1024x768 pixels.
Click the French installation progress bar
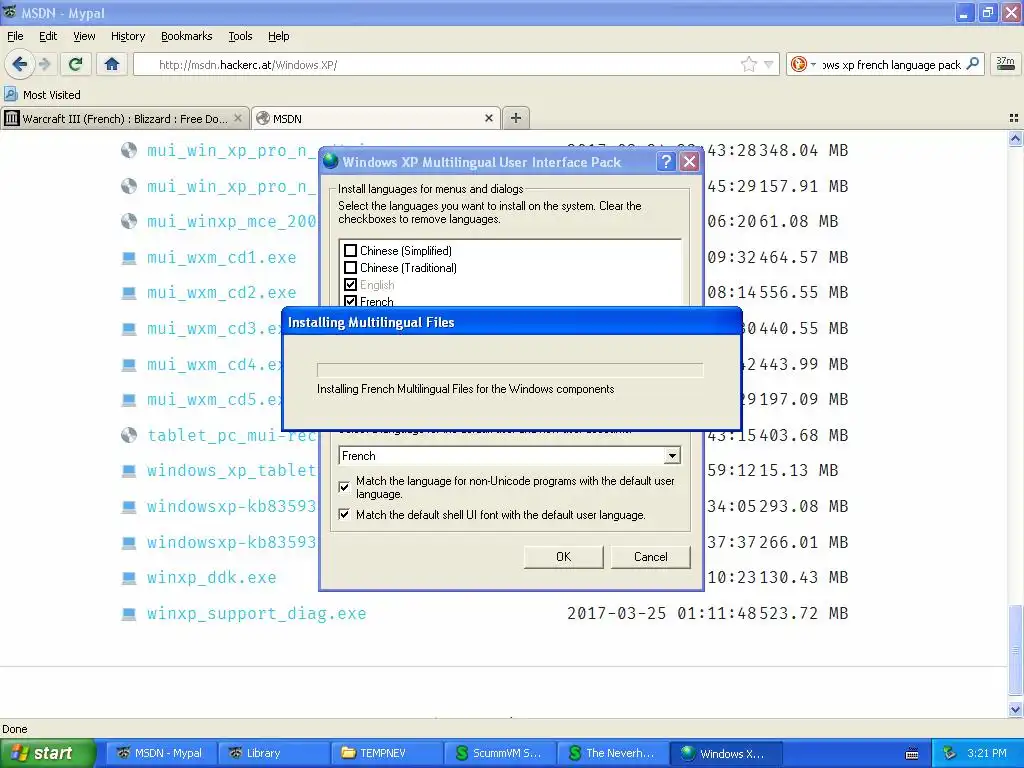[509, 370]
